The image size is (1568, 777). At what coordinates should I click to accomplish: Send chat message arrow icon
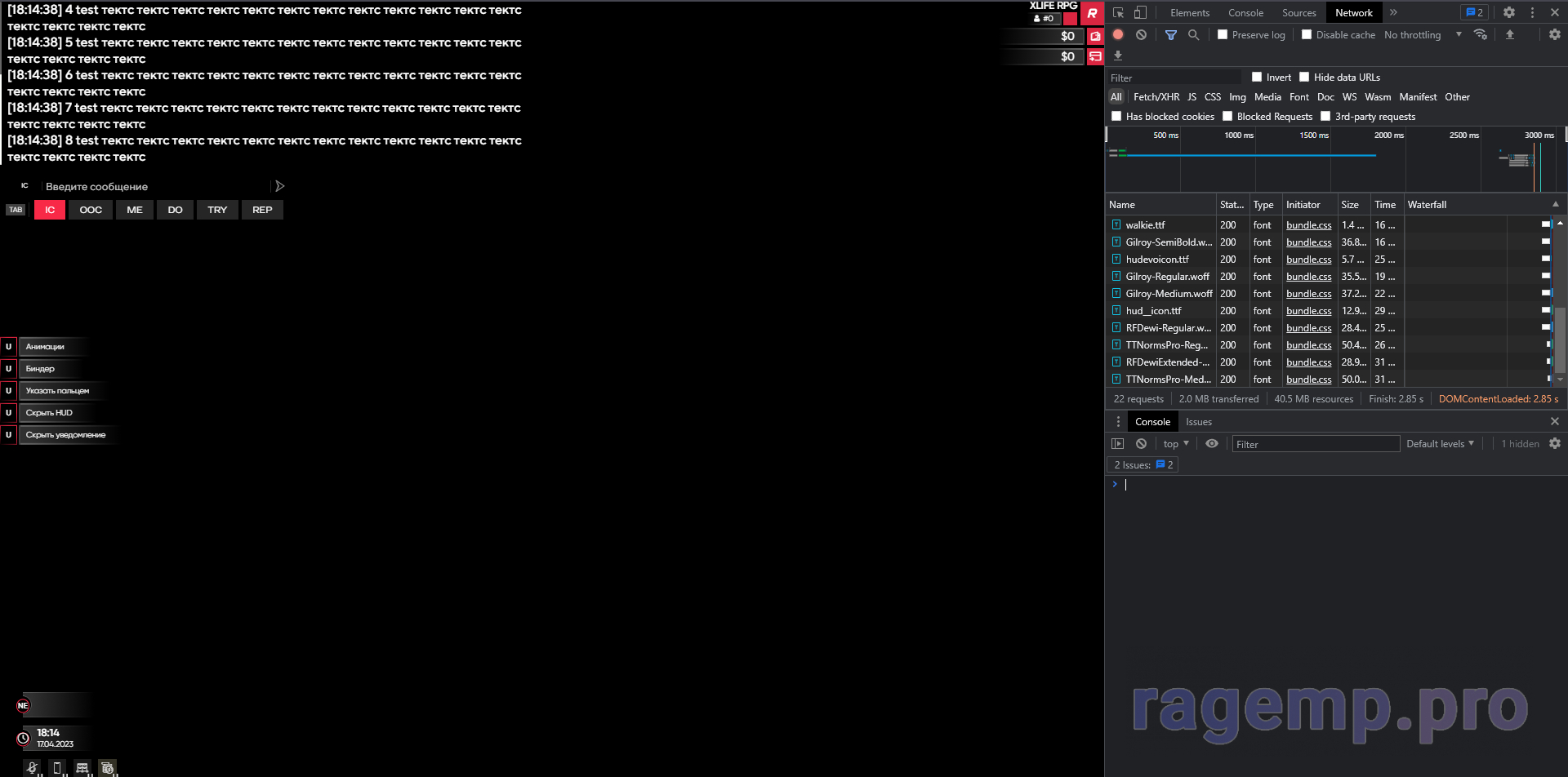[279, 186]
